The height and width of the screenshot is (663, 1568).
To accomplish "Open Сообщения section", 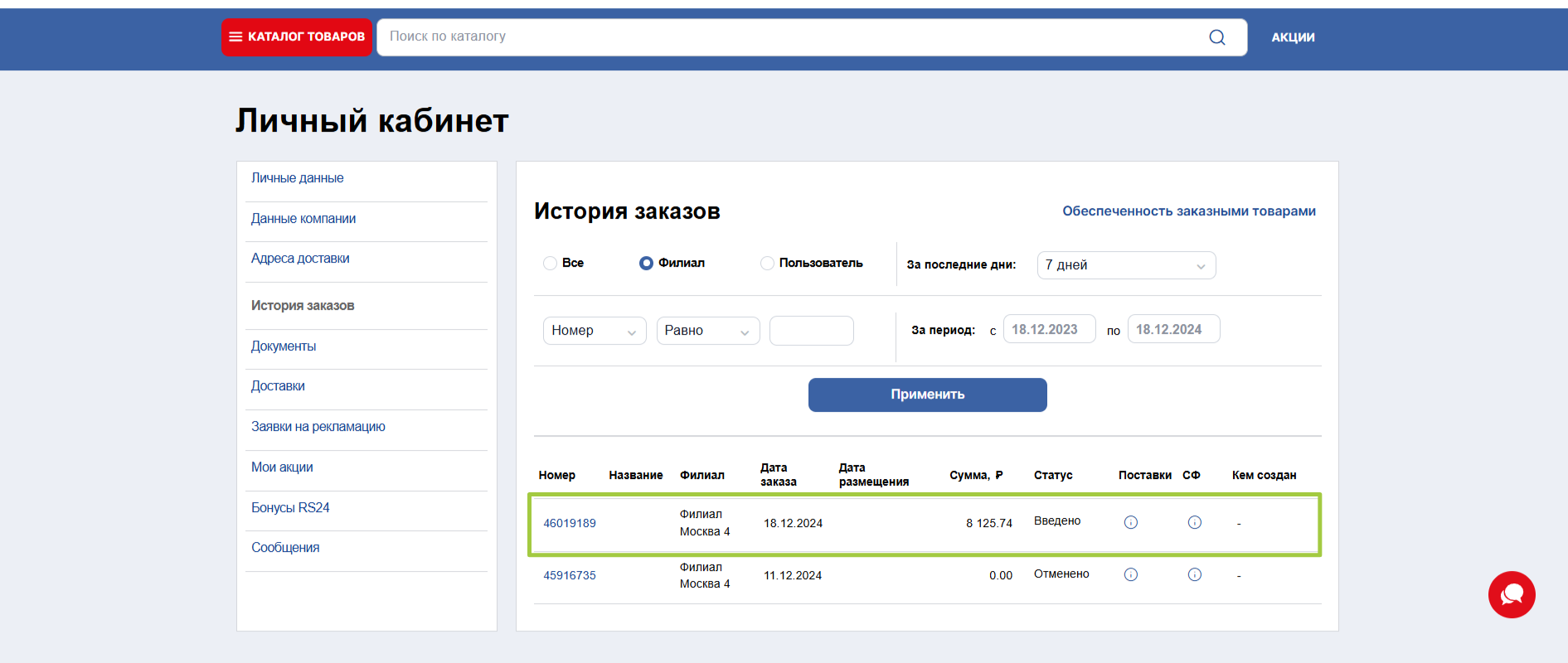I will 285,548.
